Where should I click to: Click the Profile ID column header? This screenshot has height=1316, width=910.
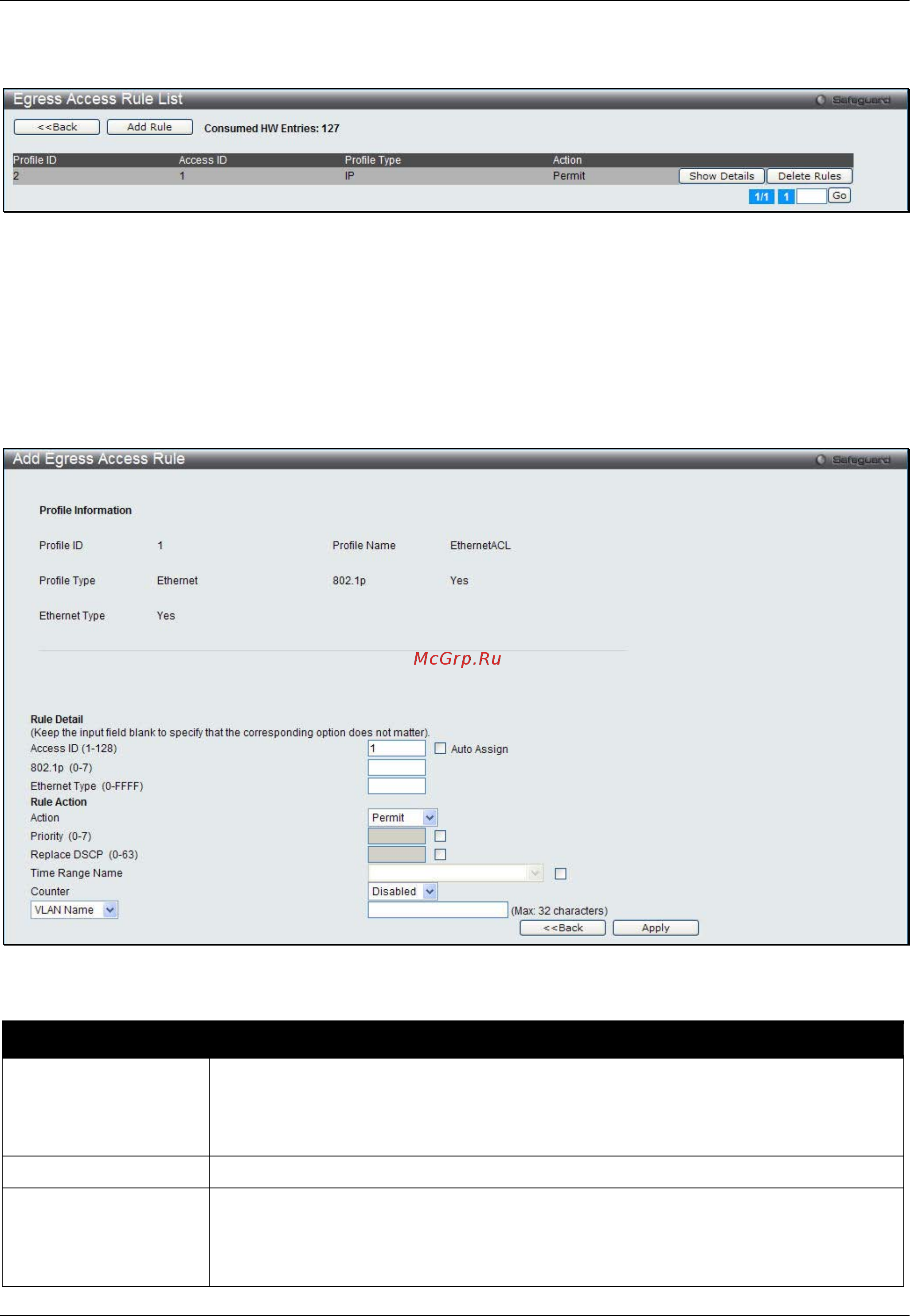pyautogui.click(x=35, y=160)
